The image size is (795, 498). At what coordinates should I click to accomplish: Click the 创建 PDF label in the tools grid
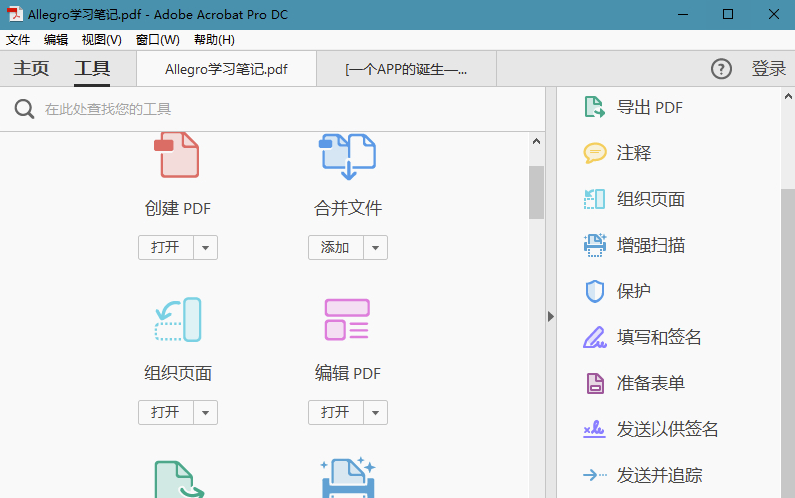177,208
